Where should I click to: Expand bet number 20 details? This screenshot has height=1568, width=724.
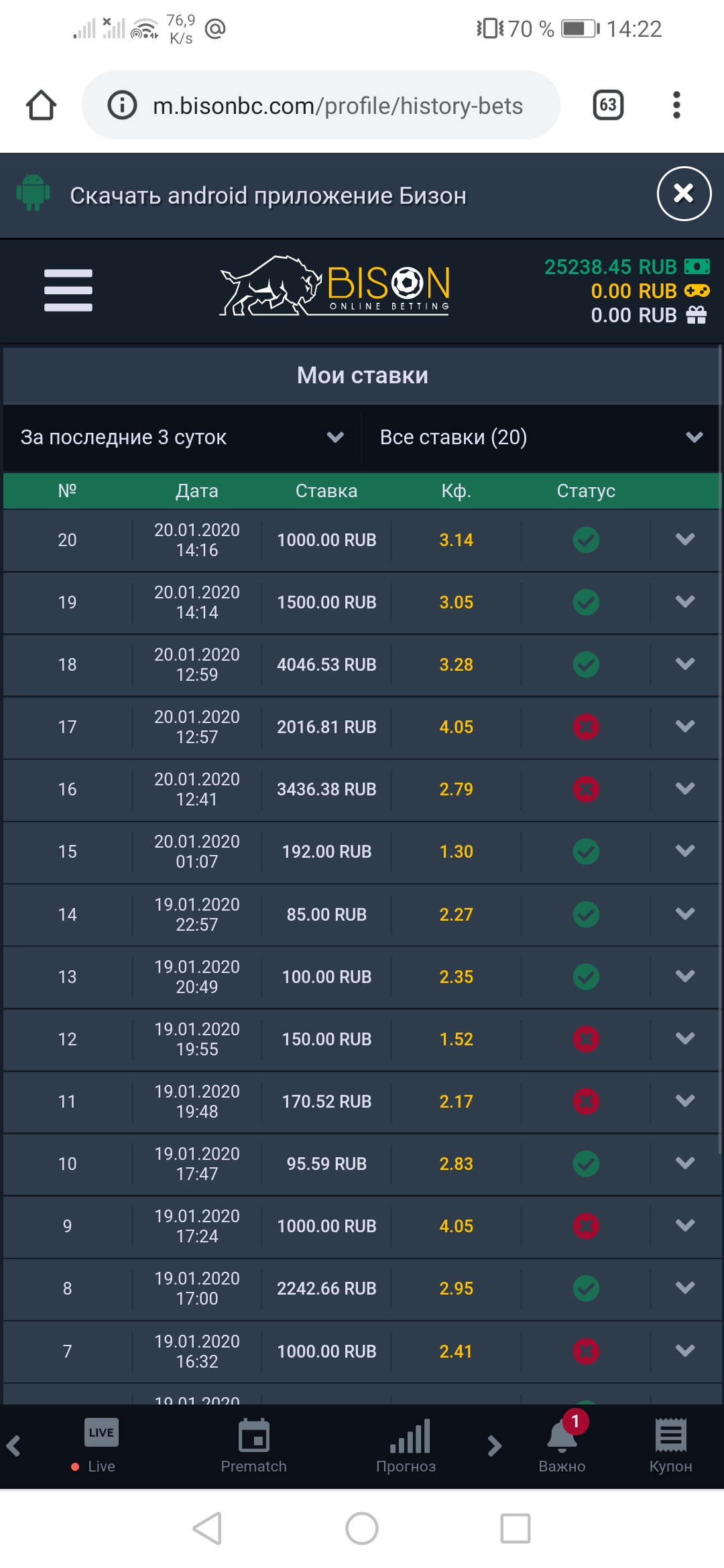(x=685, y=539)
